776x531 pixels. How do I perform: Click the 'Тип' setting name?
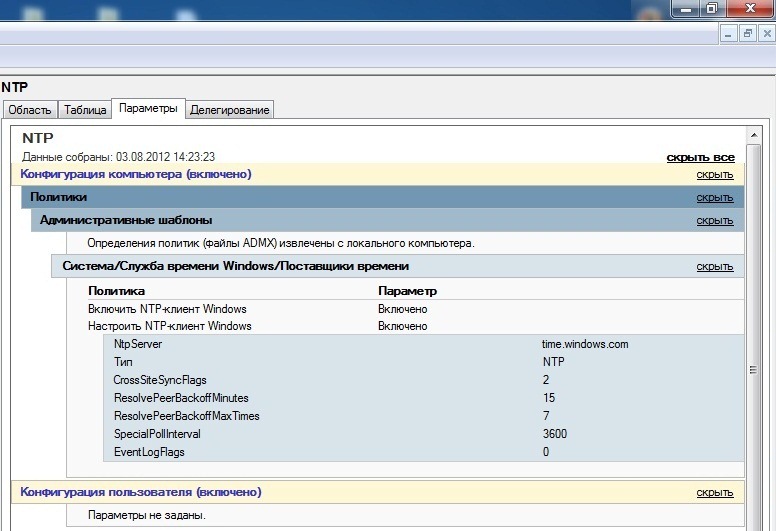click(123, 362)
